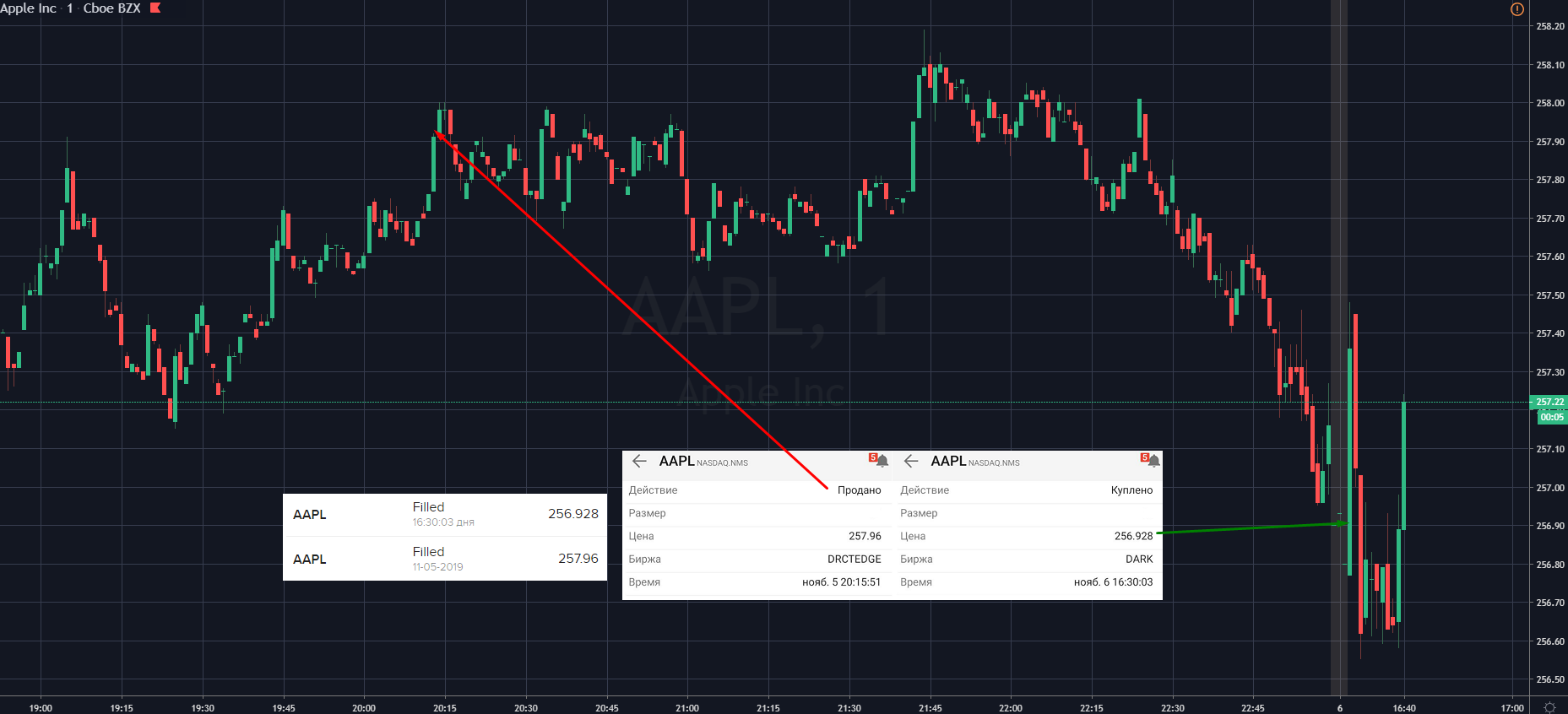1568x714 pixels.
Task: Open the Filled order at 257.96
Action: click(x=445, y=559)
